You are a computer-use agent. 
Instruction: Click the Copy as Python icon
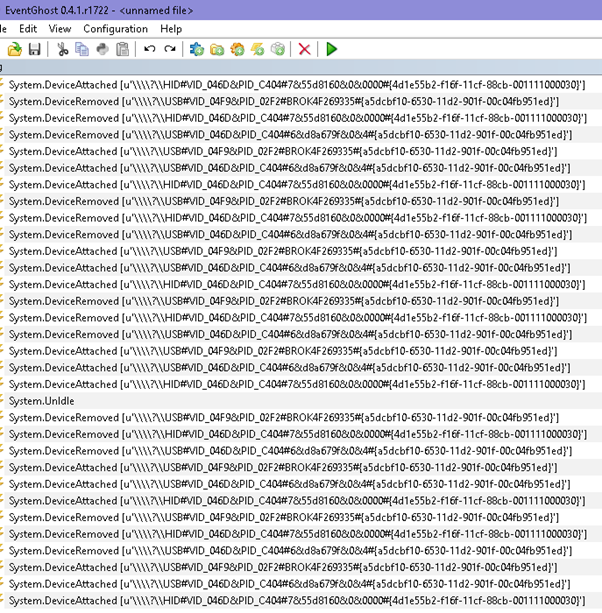102,50
